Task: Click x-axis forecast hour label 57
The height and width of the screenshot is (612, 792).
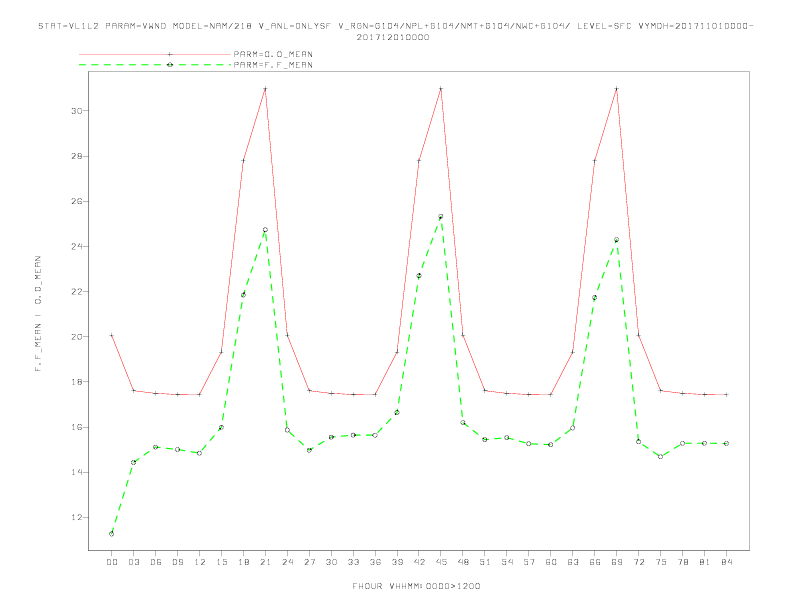Action: tap(529, 562)
